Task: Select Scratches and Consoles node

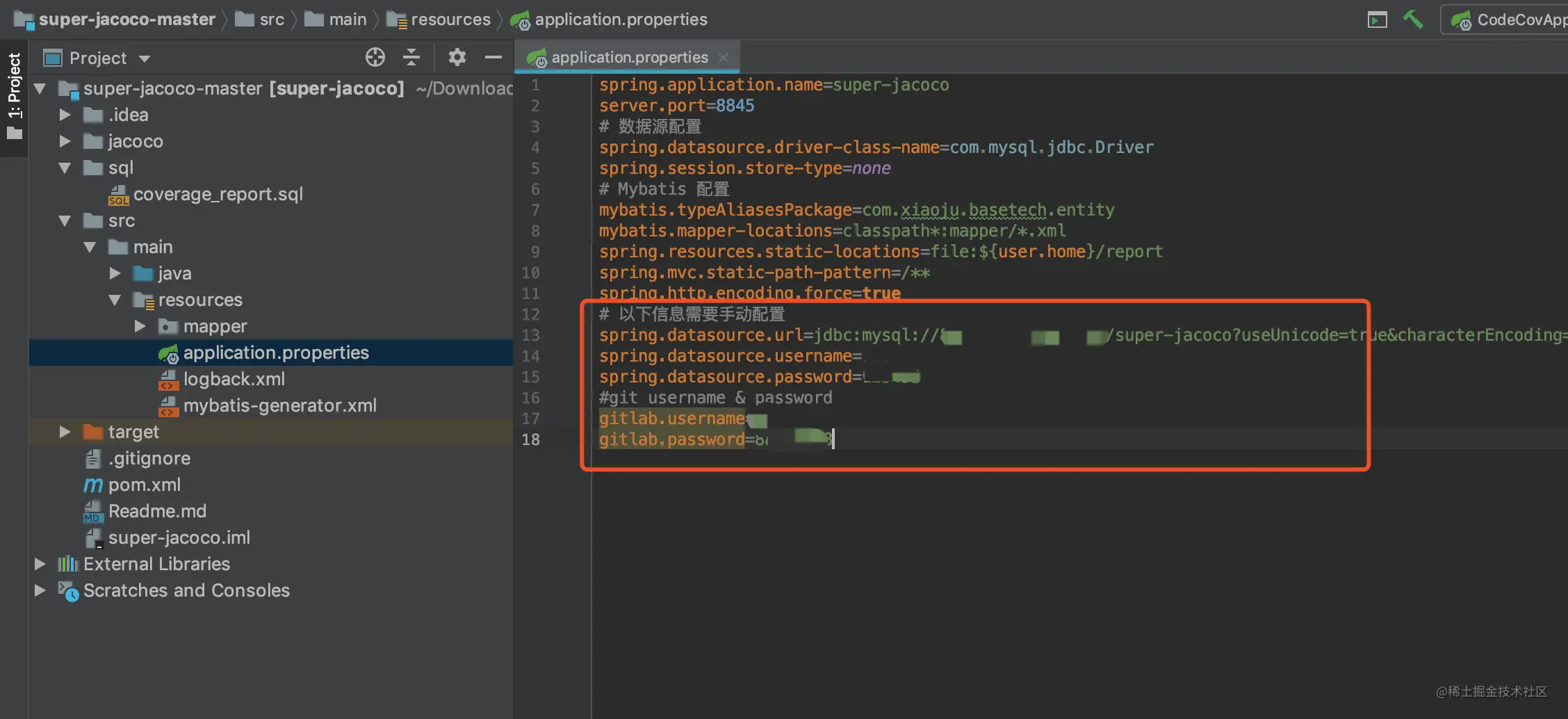Action: coord(174,590)
